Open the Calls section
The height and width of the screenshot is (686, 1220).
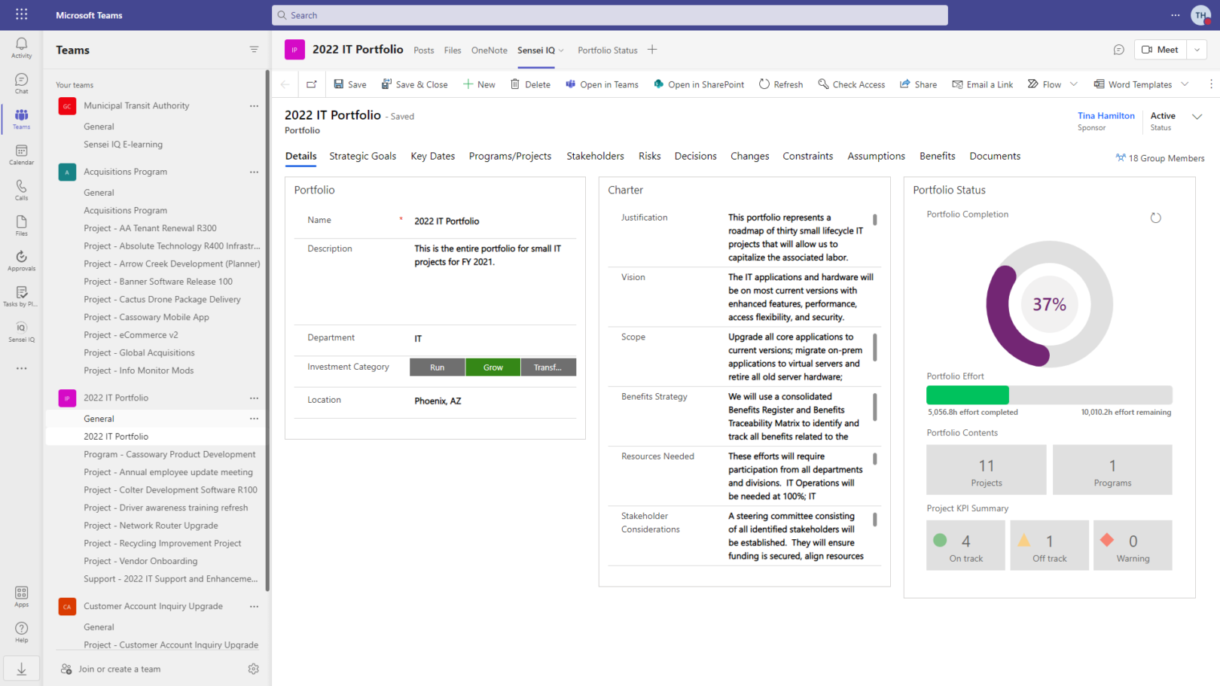tap(21, 190)
